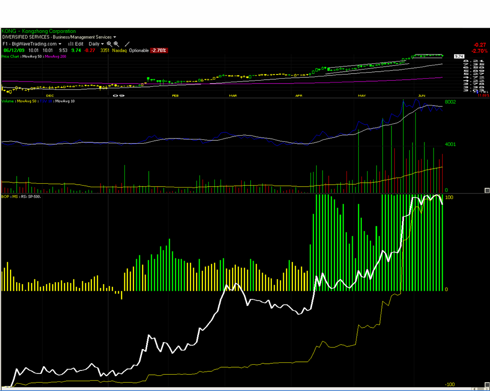Click the Volume legend label

8,101
